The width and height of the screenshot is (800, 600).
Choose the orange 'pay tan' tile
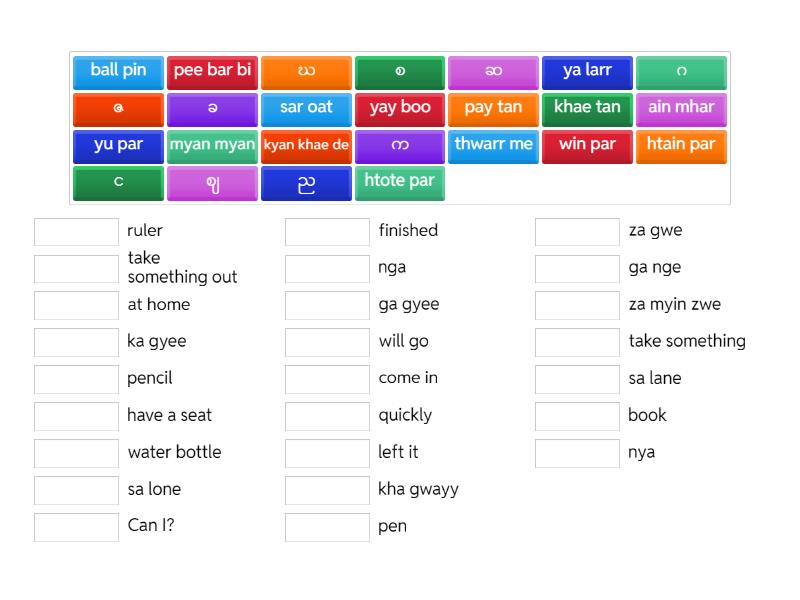pyautogui.click(x=493, y=108)
